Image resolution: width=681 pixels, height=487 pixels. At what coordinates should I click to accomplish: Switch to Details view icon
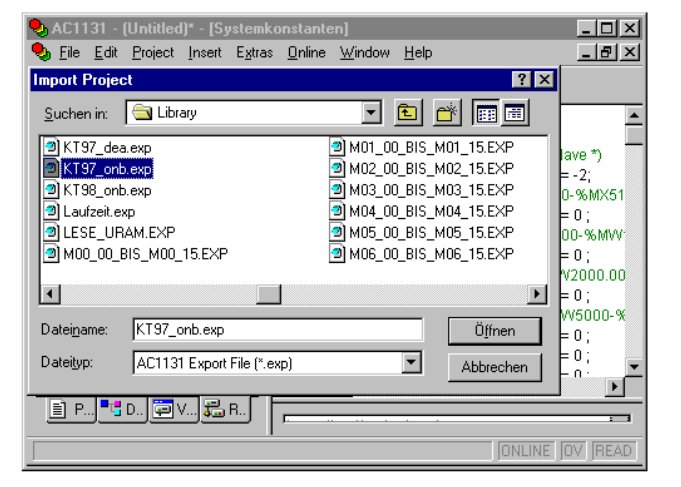pyautogui.click(x=514, y=113)
